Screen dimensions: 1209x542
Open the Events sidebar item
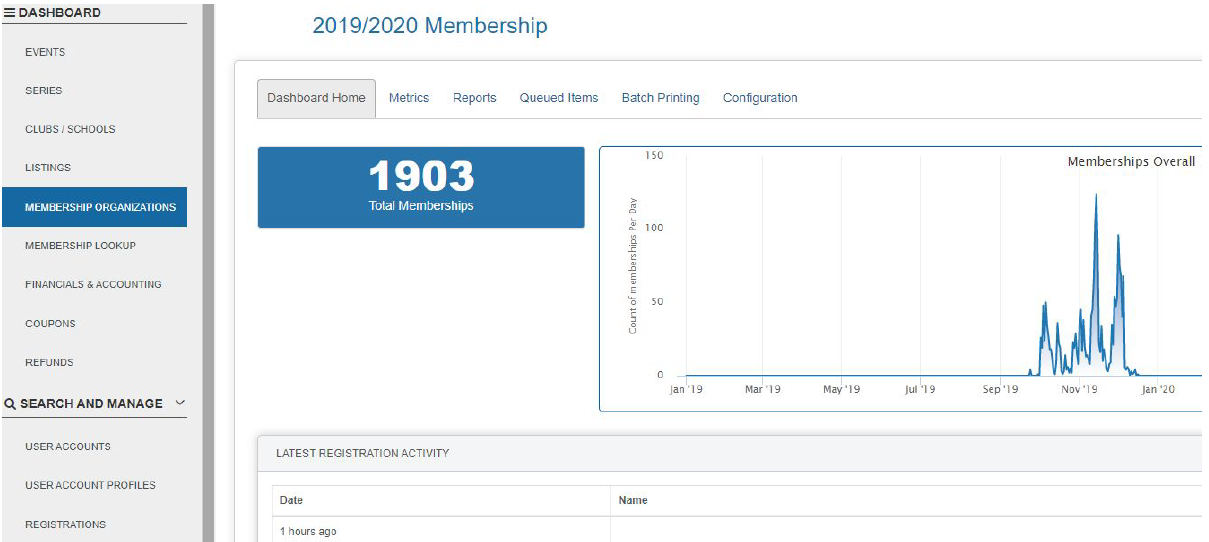[45, 52]
